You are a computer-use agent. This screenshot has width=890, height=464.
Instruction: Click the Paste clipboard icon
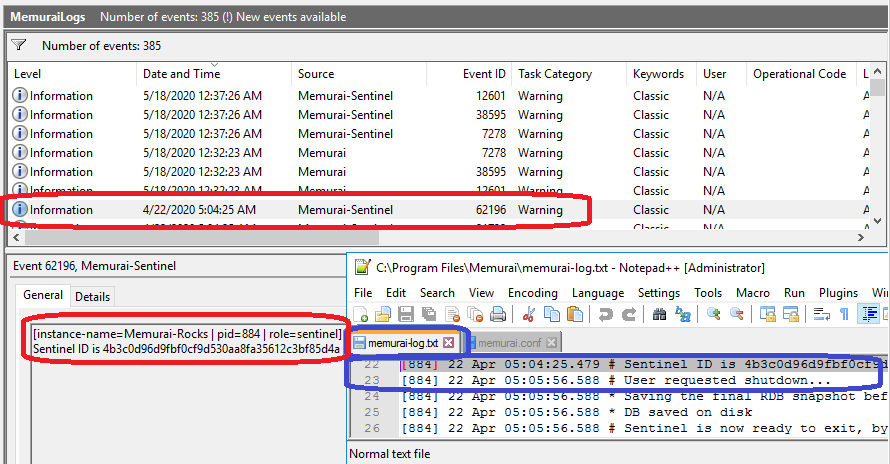click(574, 314)
